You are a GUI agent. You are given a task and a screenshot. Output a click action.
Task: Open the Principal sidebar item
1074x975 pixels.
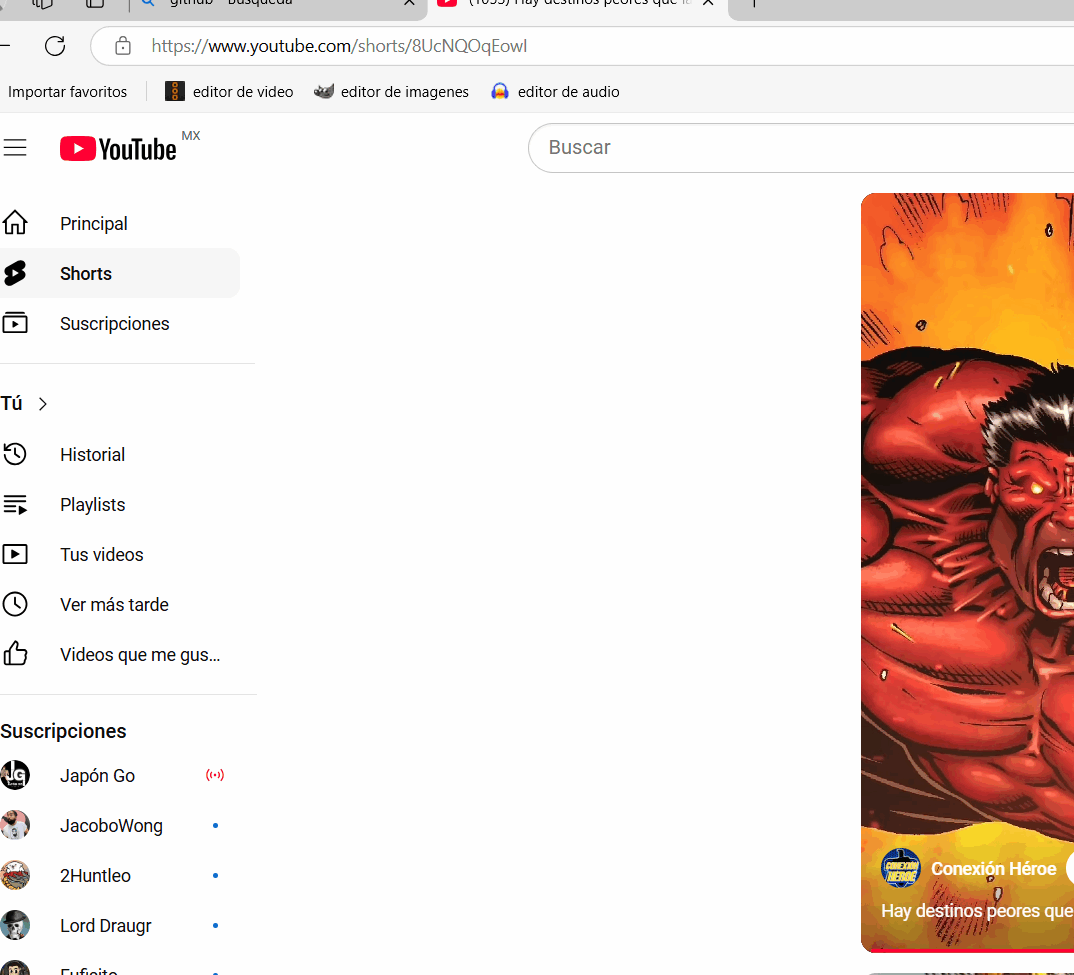pyautogui.click(x=120, y=223)
